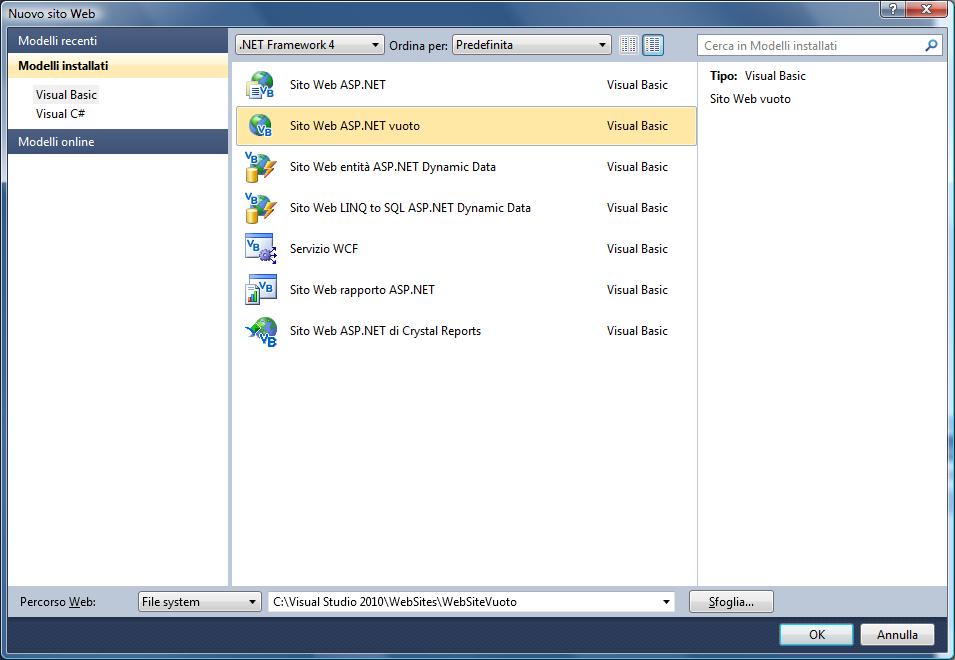The width and height of the screenshot is (955, 660).
Task: Select the Dynamic Data entità template icon
Action: click(260, 167)
